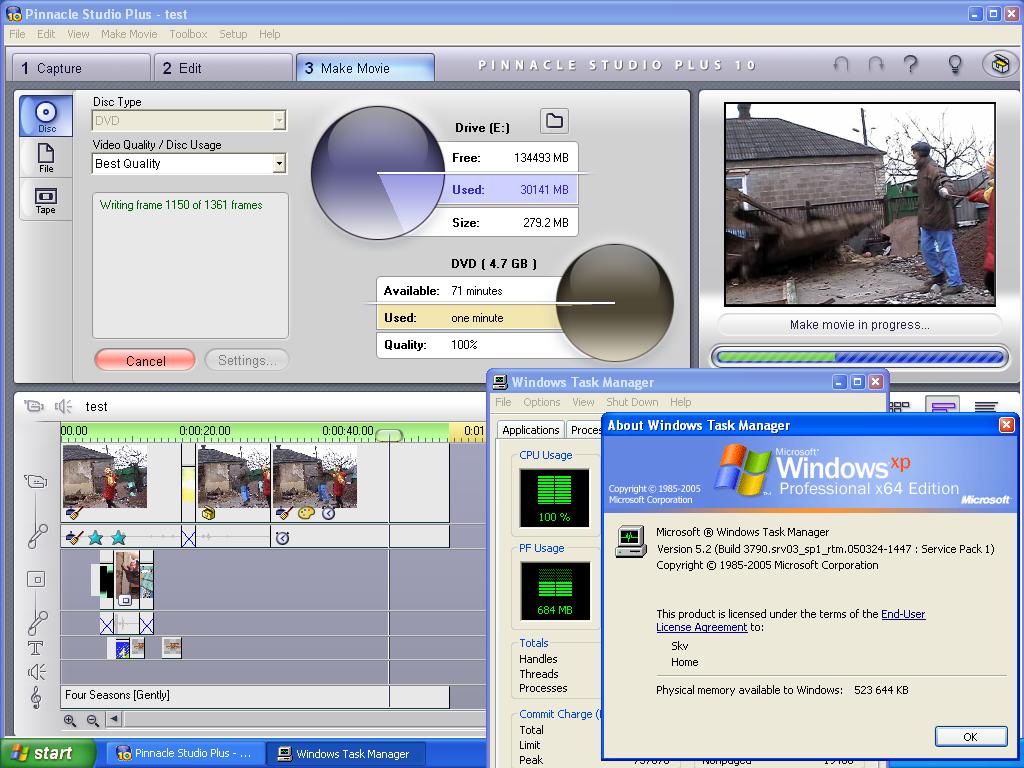The height and width of the screenshot is (768, 1024).
Task: Zoom out on the timeline
Action: click(93, 720)
